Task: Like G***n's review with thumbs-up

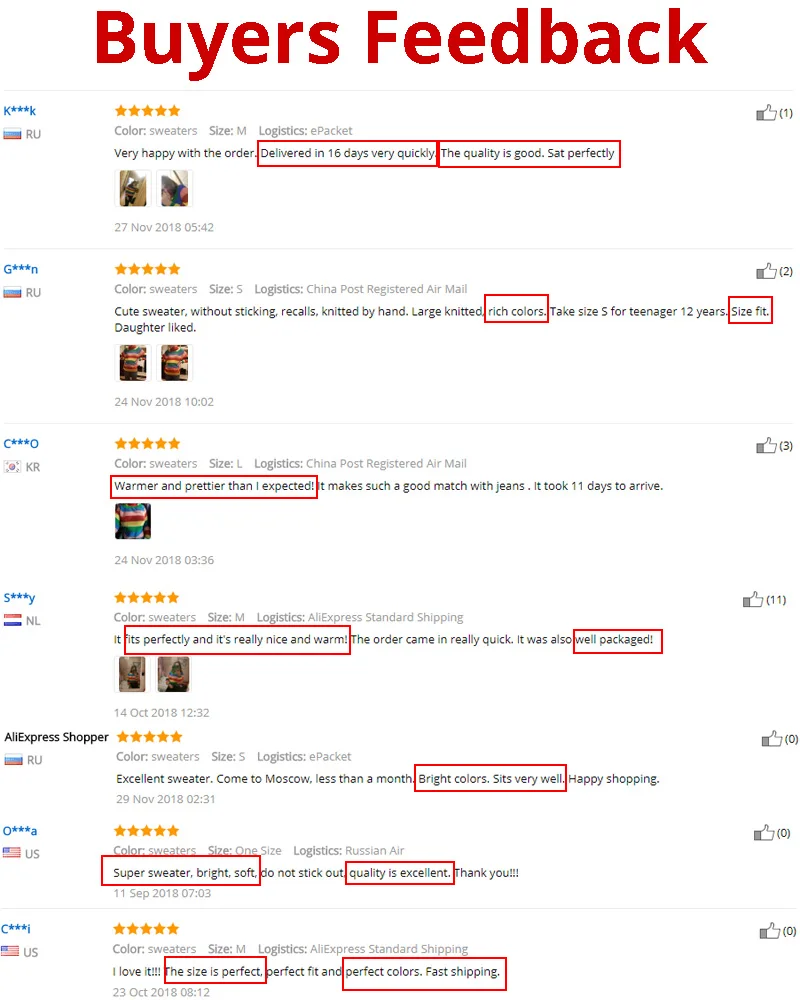Action: coord(766,271)
